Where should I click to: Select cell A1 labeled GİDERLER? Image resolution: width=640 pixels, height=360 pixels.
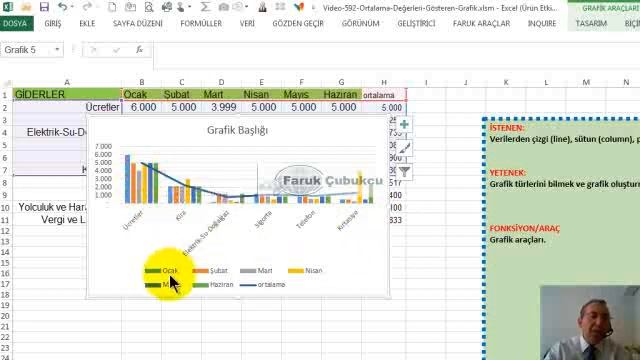click(x=67, y=94)
